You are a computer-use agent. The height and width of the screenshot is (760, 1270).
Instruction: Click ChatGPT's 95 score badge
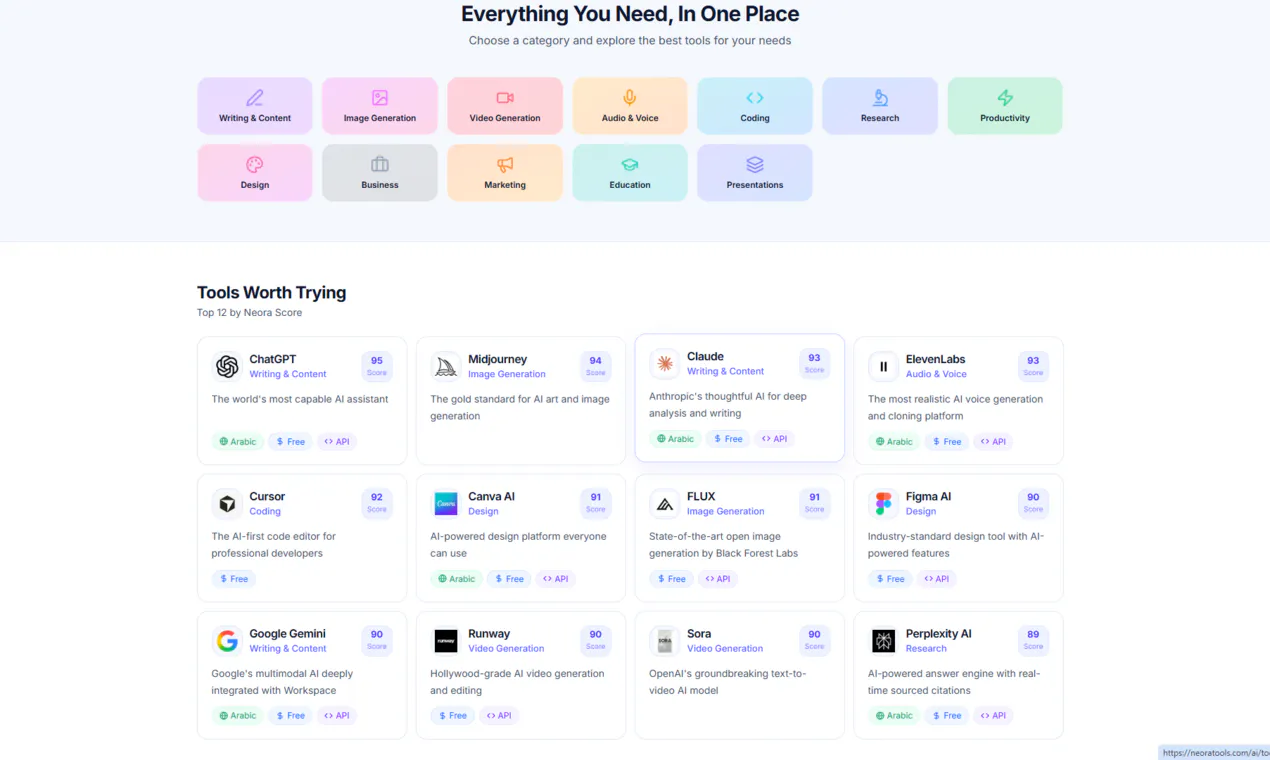click(377, 366)
